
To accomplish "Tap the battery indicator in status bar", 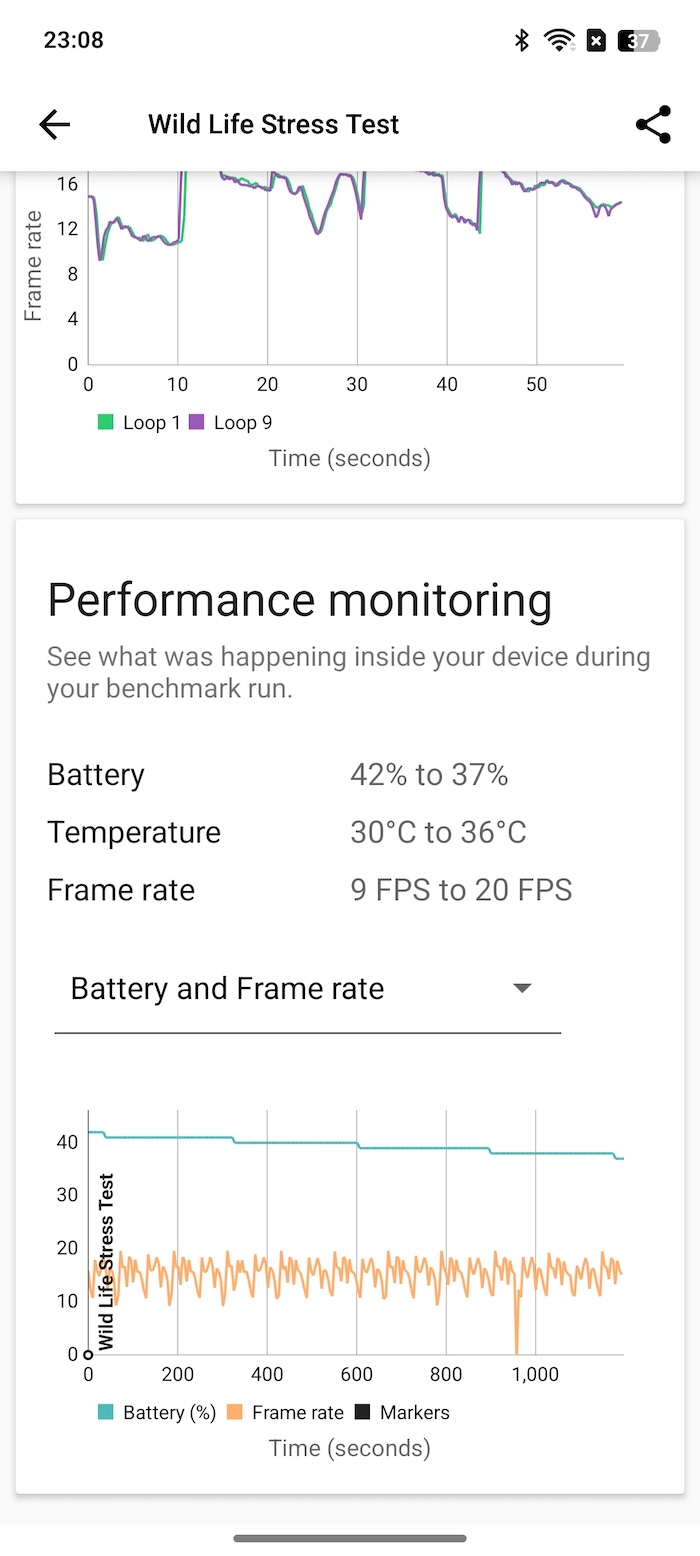I will (639, 41).
